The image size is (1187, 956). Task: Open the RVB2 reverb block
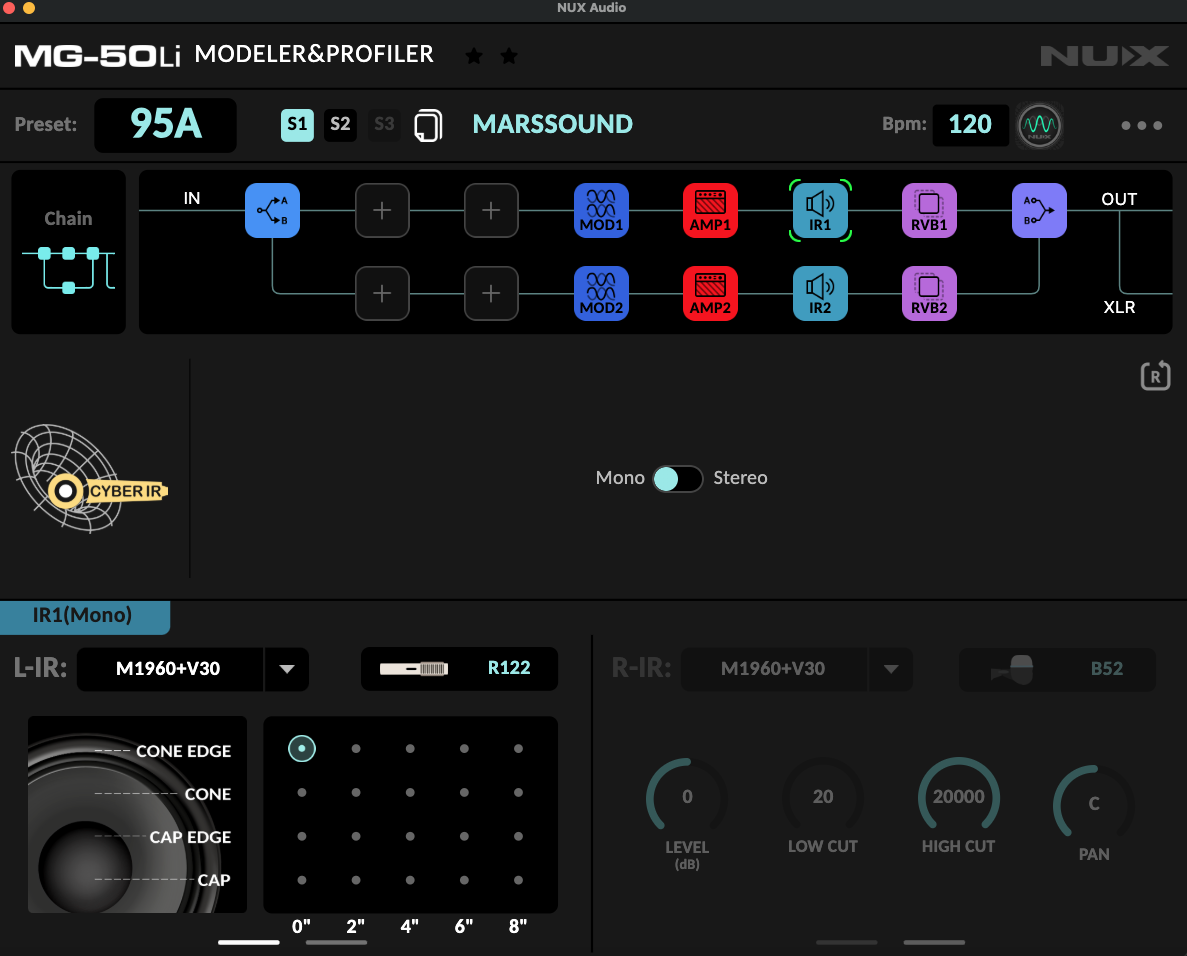(x=929, y=294)
